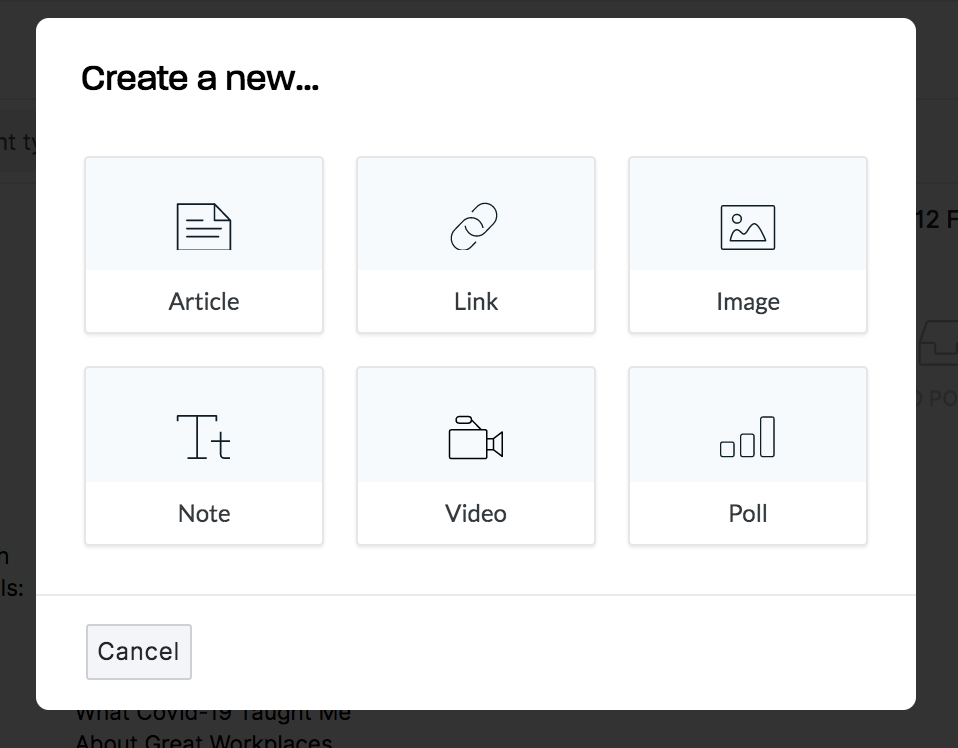Select the Image label text
This screenshot has width=958, height=748.
click(748, 302)
